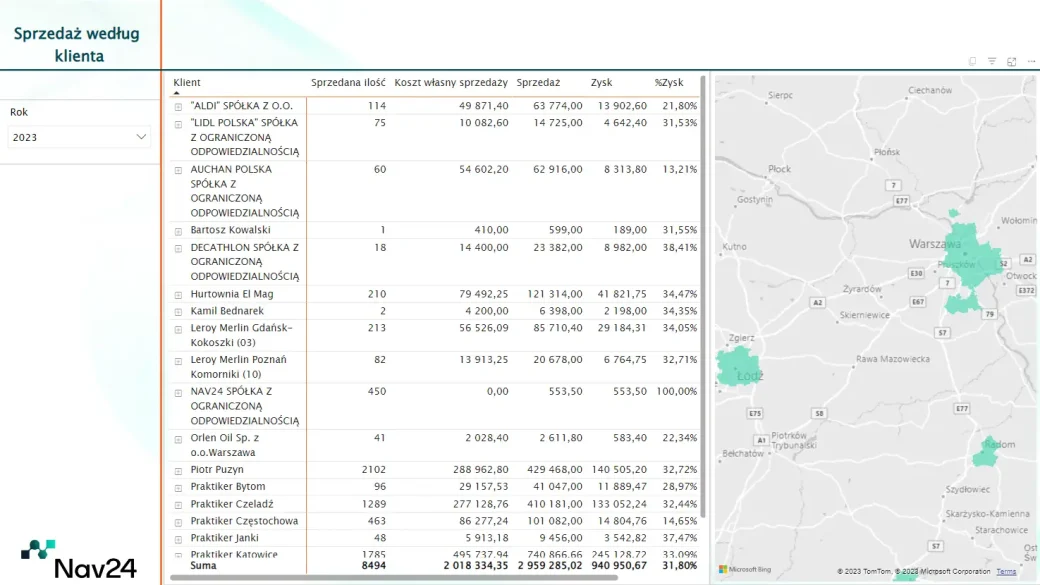The height and width of the screenshot is (585, 1040).
Task: Click the Microsoft Bing logo on map
Action: point(746,570)
